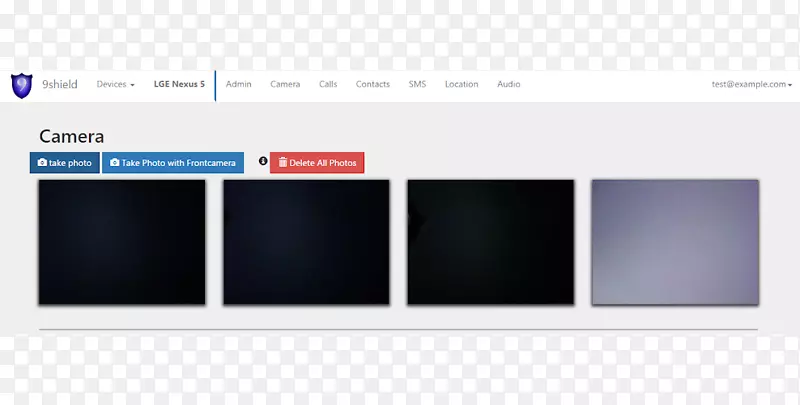Open the Contacts tab
This screenshot has width=800, height=405.
[x=372, y=85]
